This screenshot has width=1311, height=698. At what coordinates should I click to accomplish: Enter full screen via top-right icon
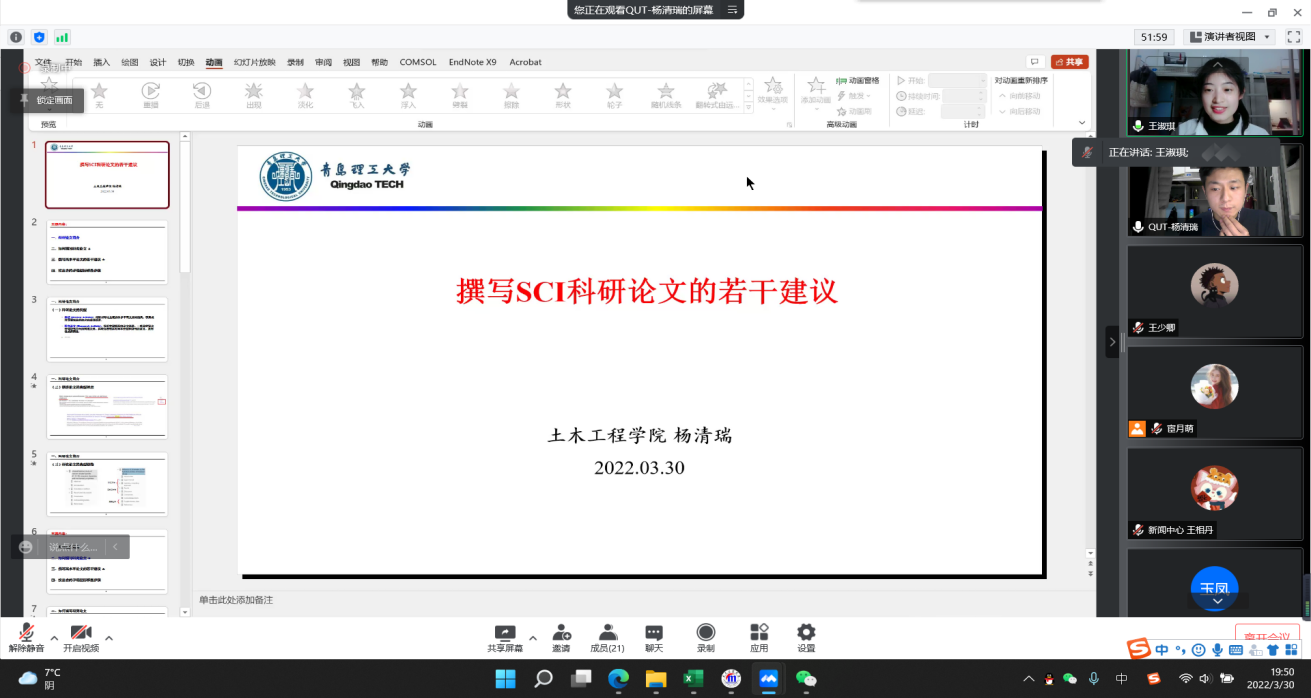[1293, 37]
